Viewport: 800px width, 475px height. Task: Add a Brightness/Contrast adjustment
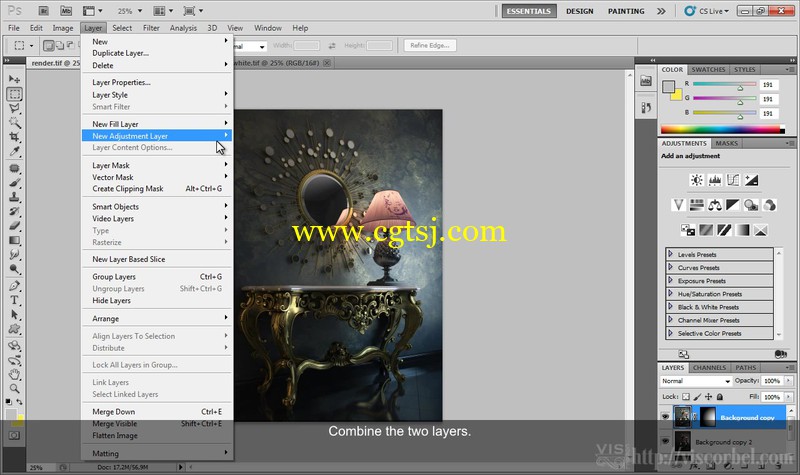696,180
